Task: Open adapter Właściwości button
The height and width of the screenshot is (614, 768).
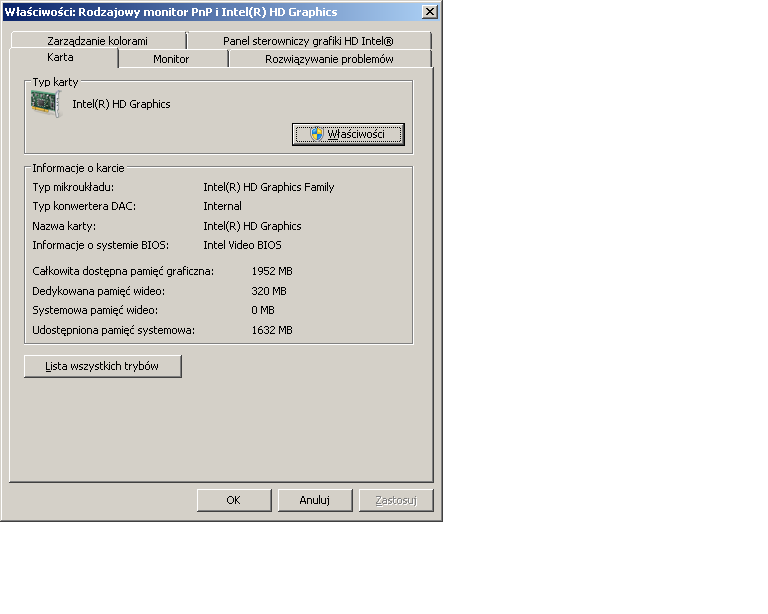Action: click(348, 134)
